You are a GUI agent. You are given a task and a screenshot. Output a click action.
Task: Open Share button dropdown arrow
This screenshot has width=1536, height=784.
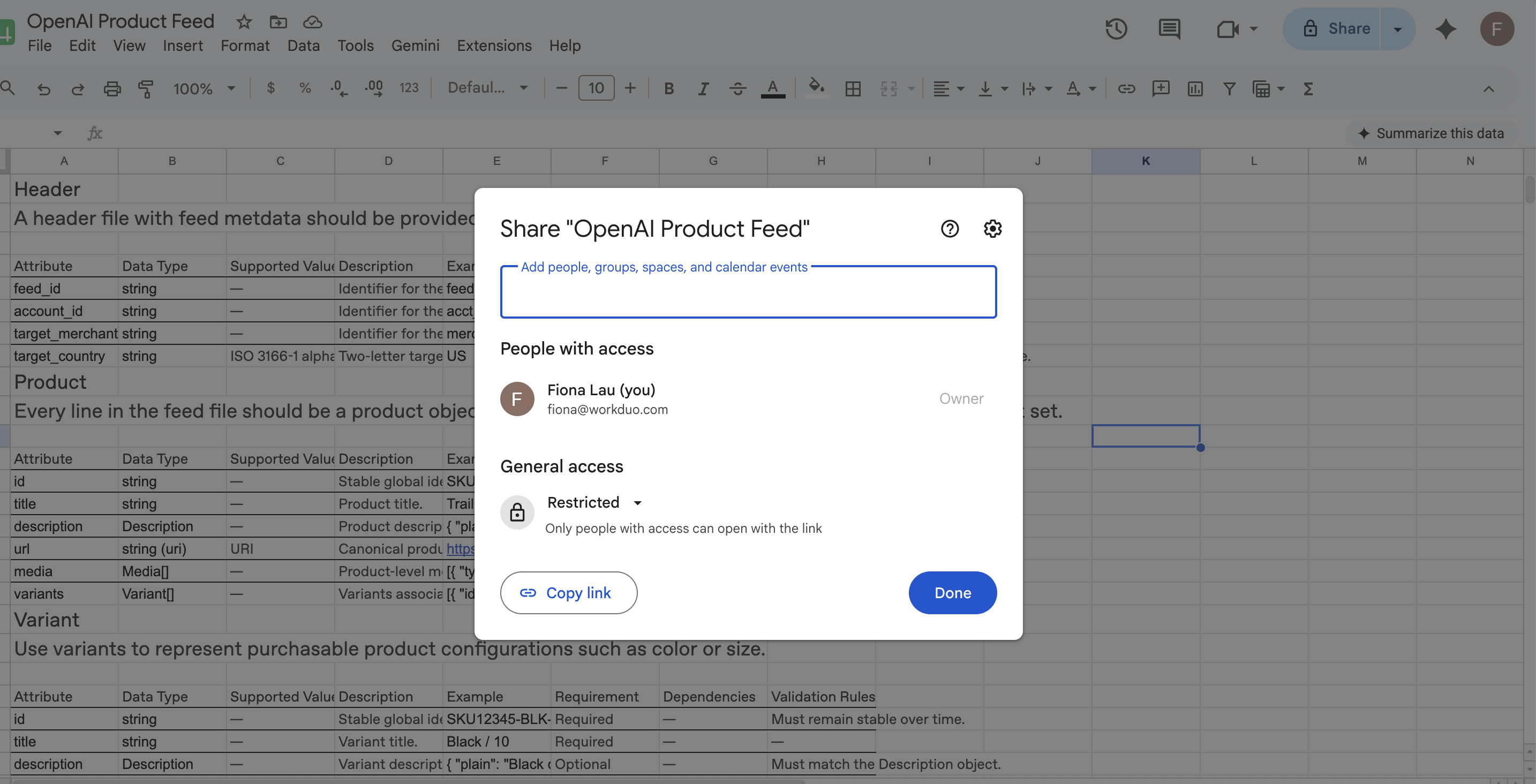(1397, 28)
